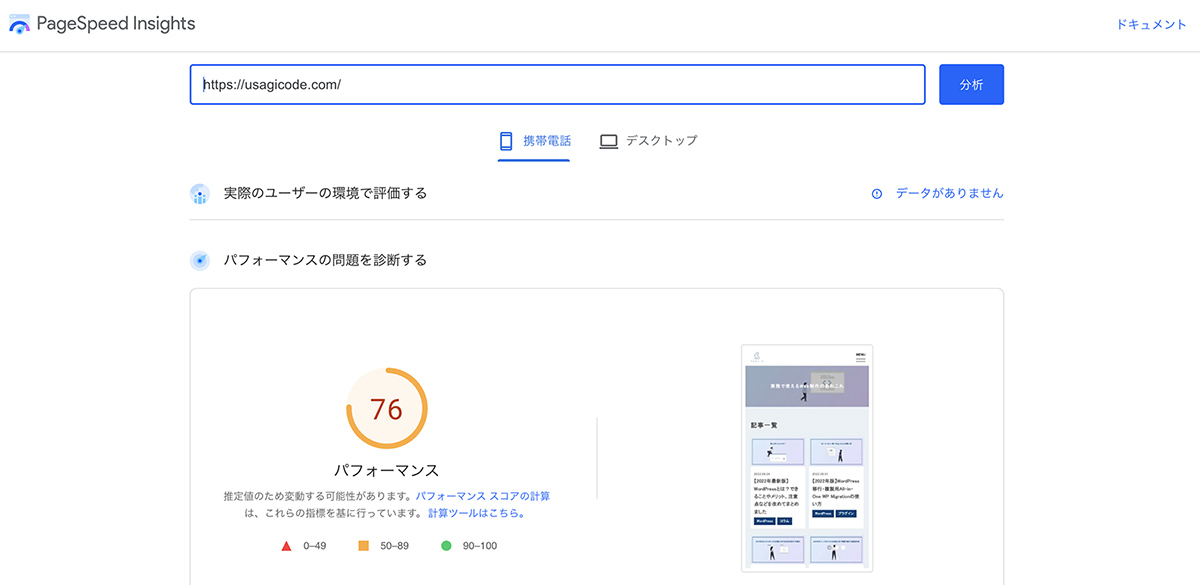Image resolution: width=1200 pixels, height=585 pixels.
Task: Click the info icon before データがありません
Action: coord(878,194)
